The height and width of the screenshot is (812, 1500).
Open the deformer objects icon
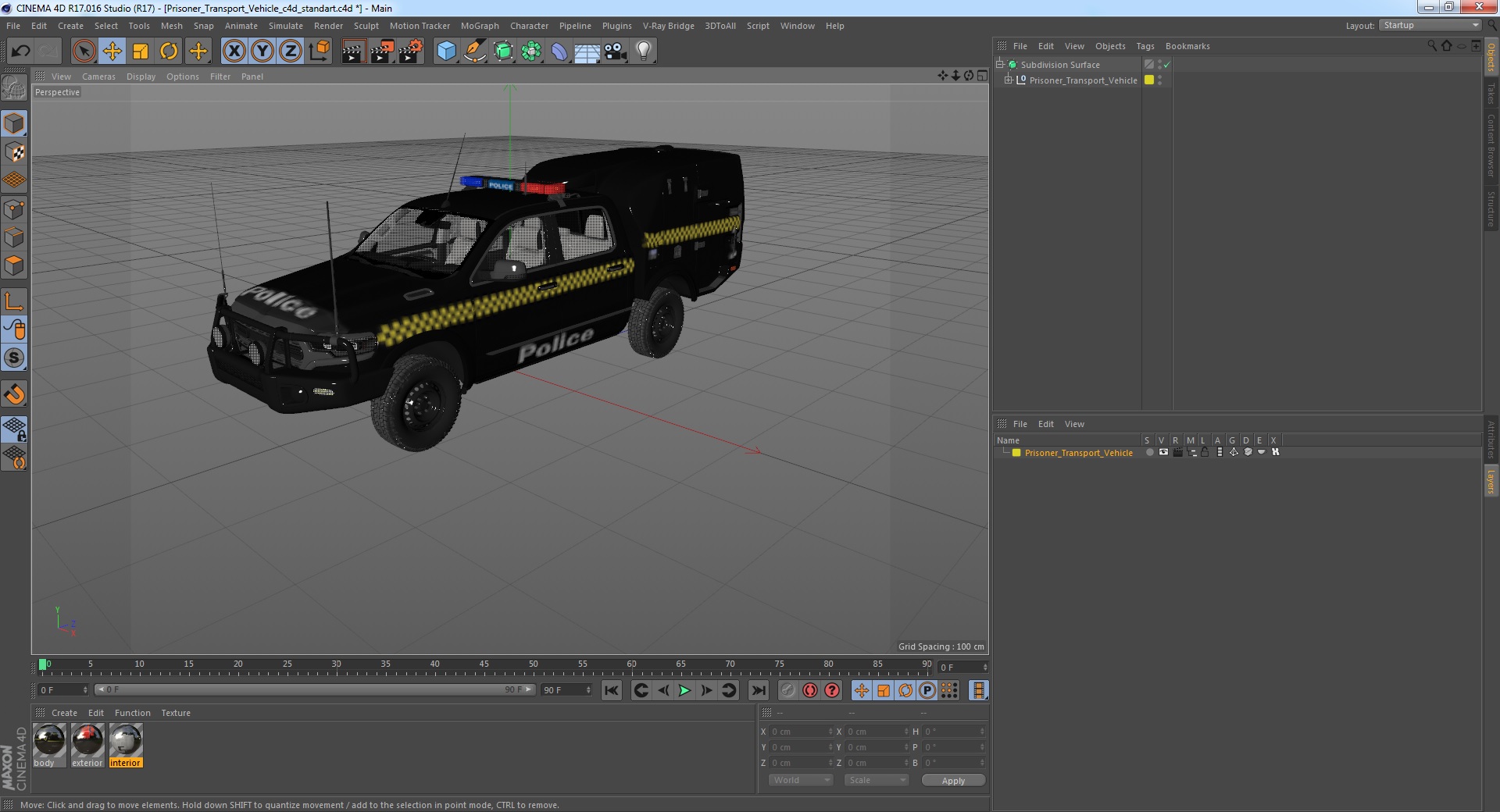point(560,52)
